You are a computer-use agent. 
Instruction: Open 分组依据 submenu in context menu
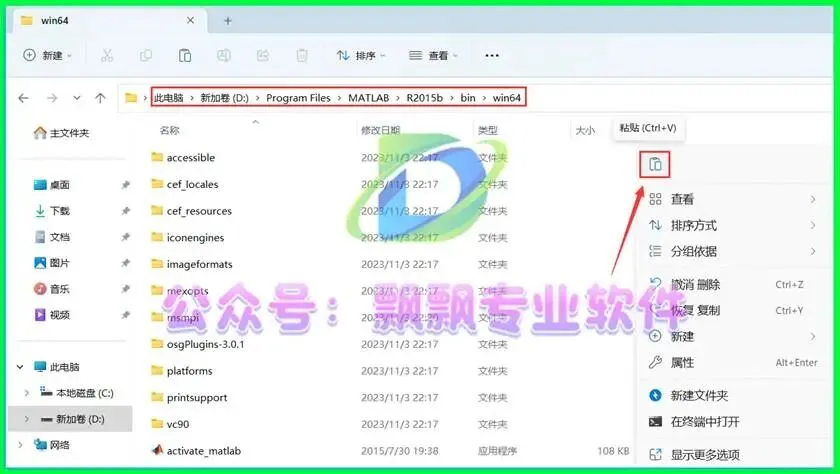(x=733, y=251)
